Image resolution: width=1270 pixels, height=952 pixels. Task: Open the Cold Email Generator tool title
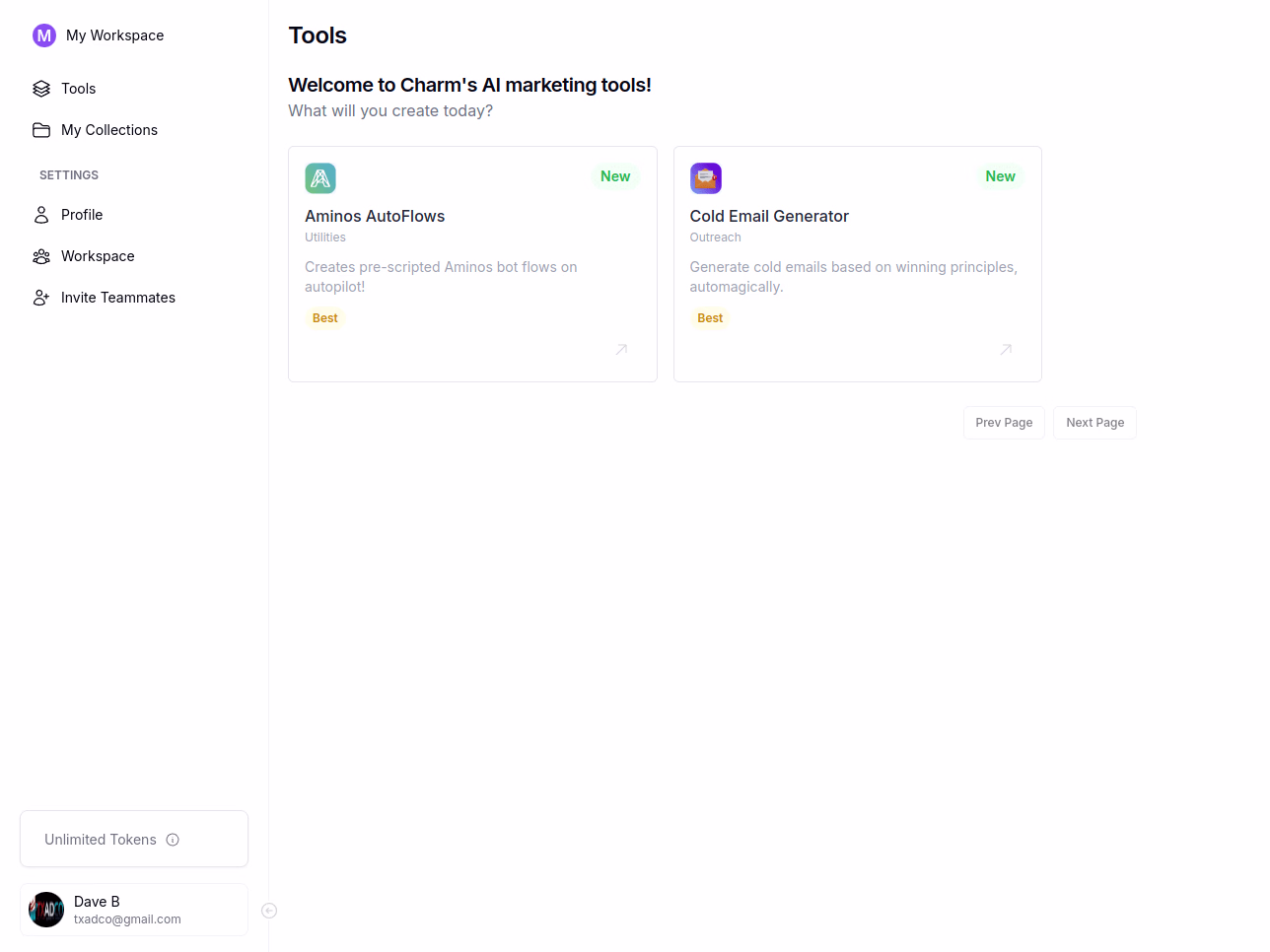(769, 216)
